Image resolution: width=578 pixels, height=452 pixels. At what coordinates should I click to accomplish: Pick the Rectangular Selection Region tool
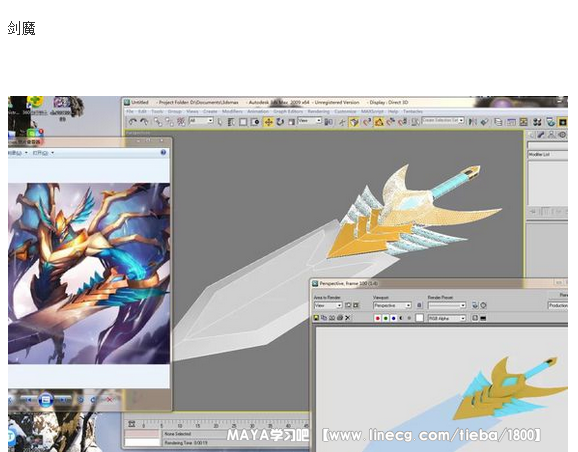(x=243, y=122)
